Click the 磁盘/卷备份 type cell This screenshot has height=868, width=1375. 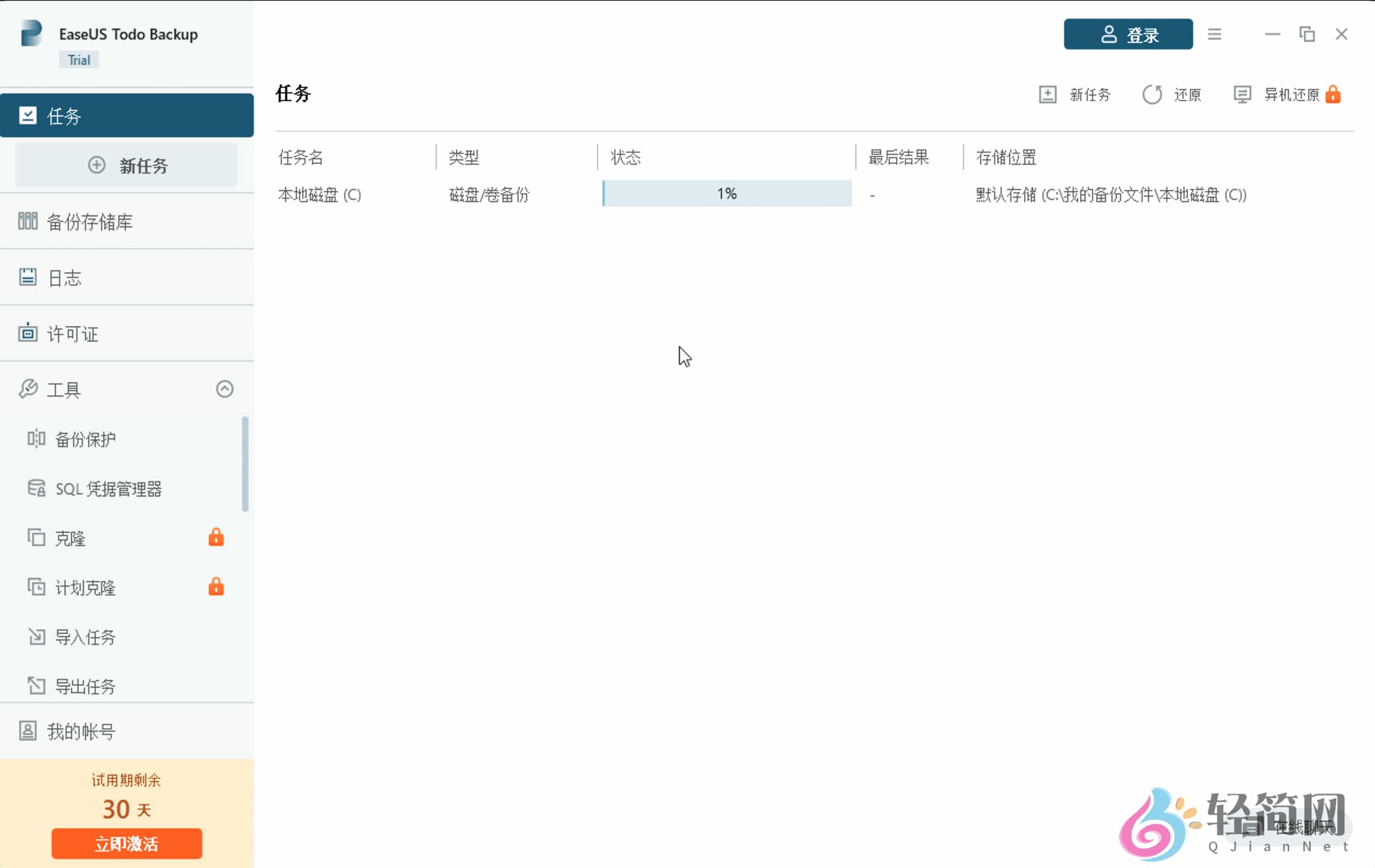pyautogui.click(x=490, y=195)
